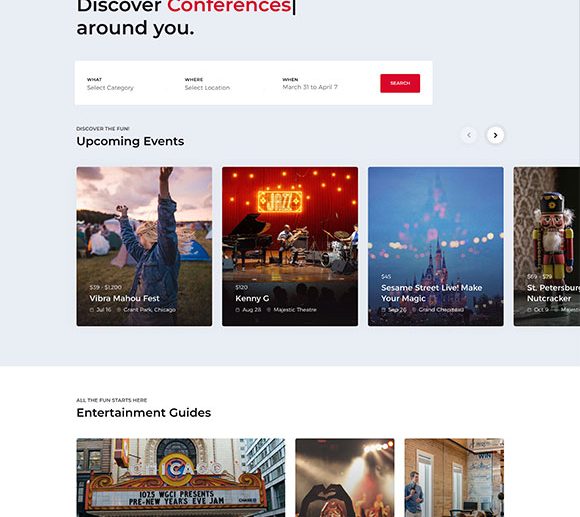Click calendar icon next to Sep 26
The width and height of the screenshot is (580, 517).
click(x=384, y=310)
